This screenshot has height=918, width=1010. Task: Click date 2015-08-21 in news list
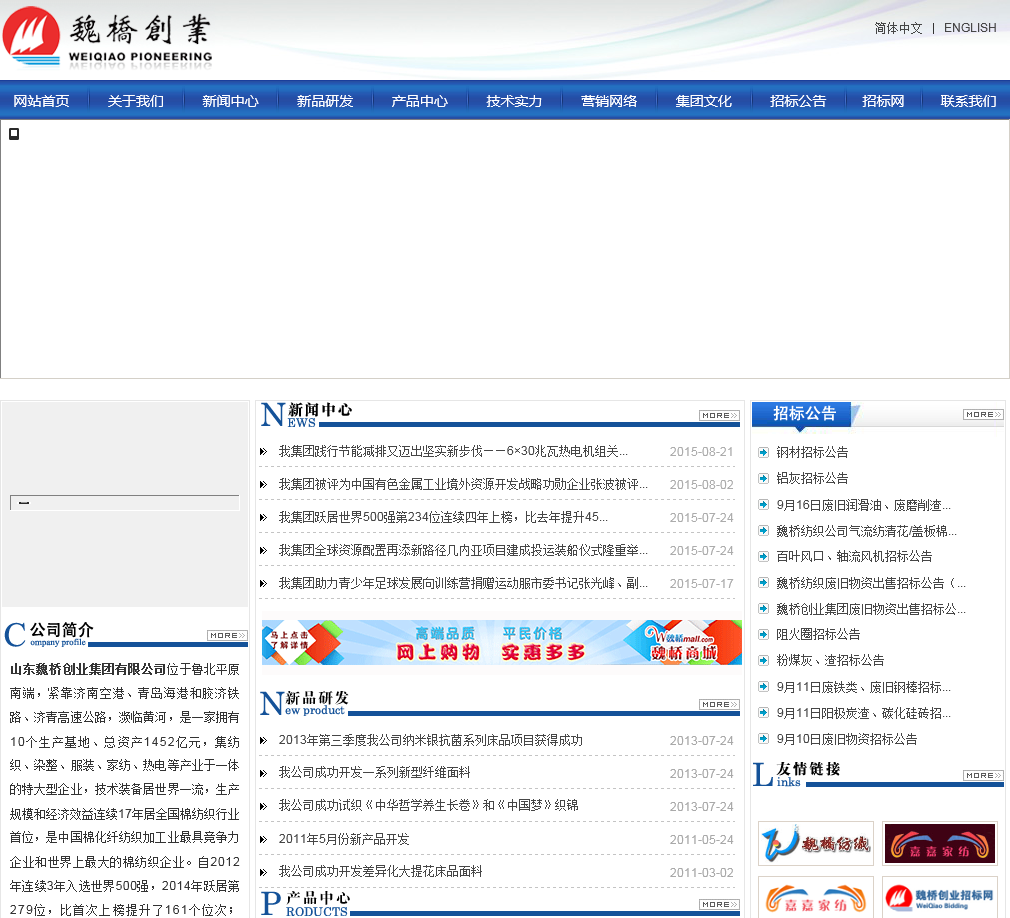click(x=701, y=452)
